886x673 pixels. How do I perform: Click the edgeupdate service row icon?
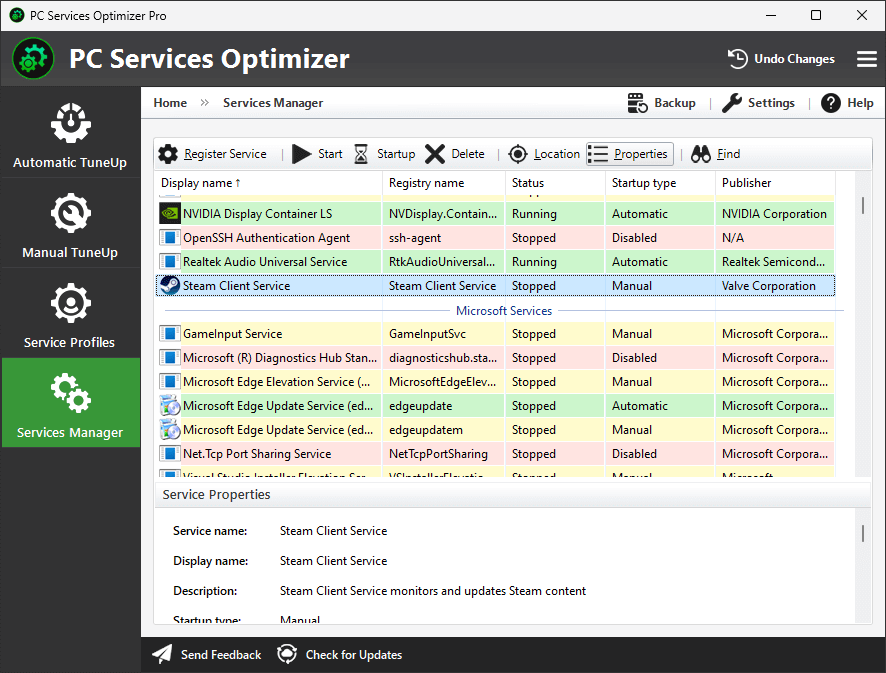(x=170, y=406)
